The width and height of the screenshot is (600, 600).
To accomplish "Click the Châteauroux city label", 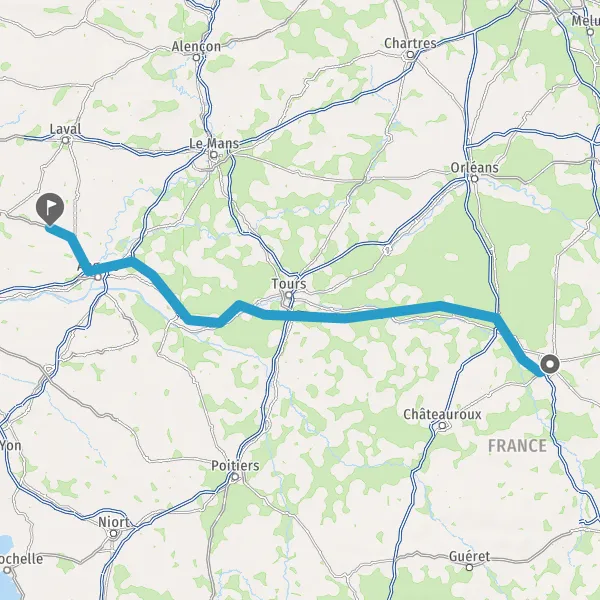I will pos(442,414).
